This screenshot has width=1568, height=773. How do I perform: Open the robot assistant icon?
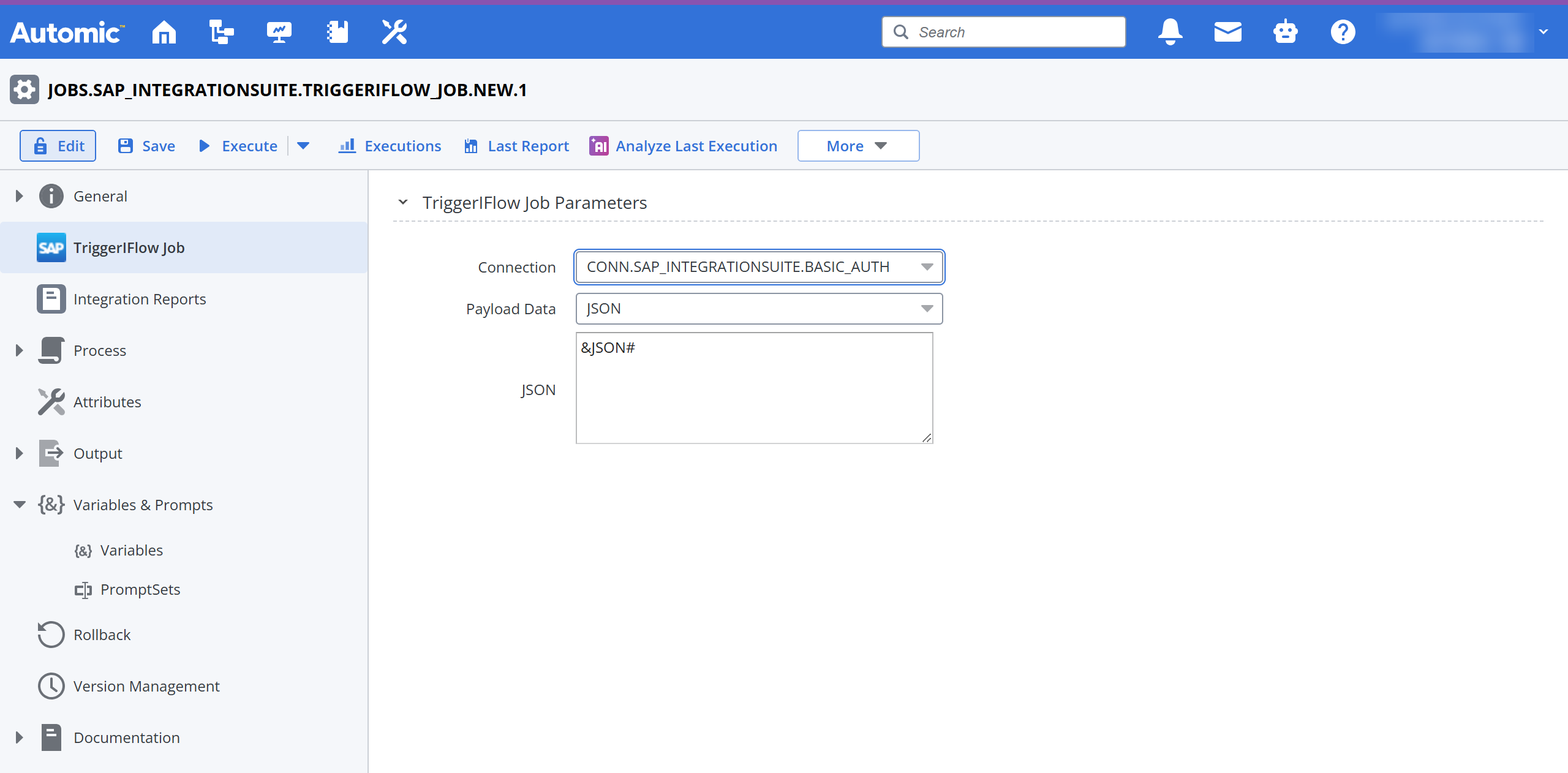point(1285,32)
